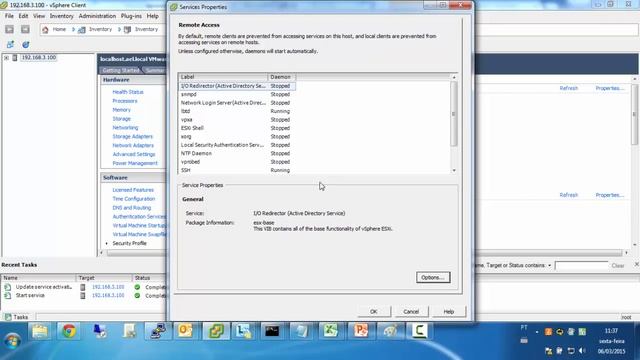Click the Recent Tasks filter input field
The width and height of the screenshot is (640, 360).
(x=581, y=266)
